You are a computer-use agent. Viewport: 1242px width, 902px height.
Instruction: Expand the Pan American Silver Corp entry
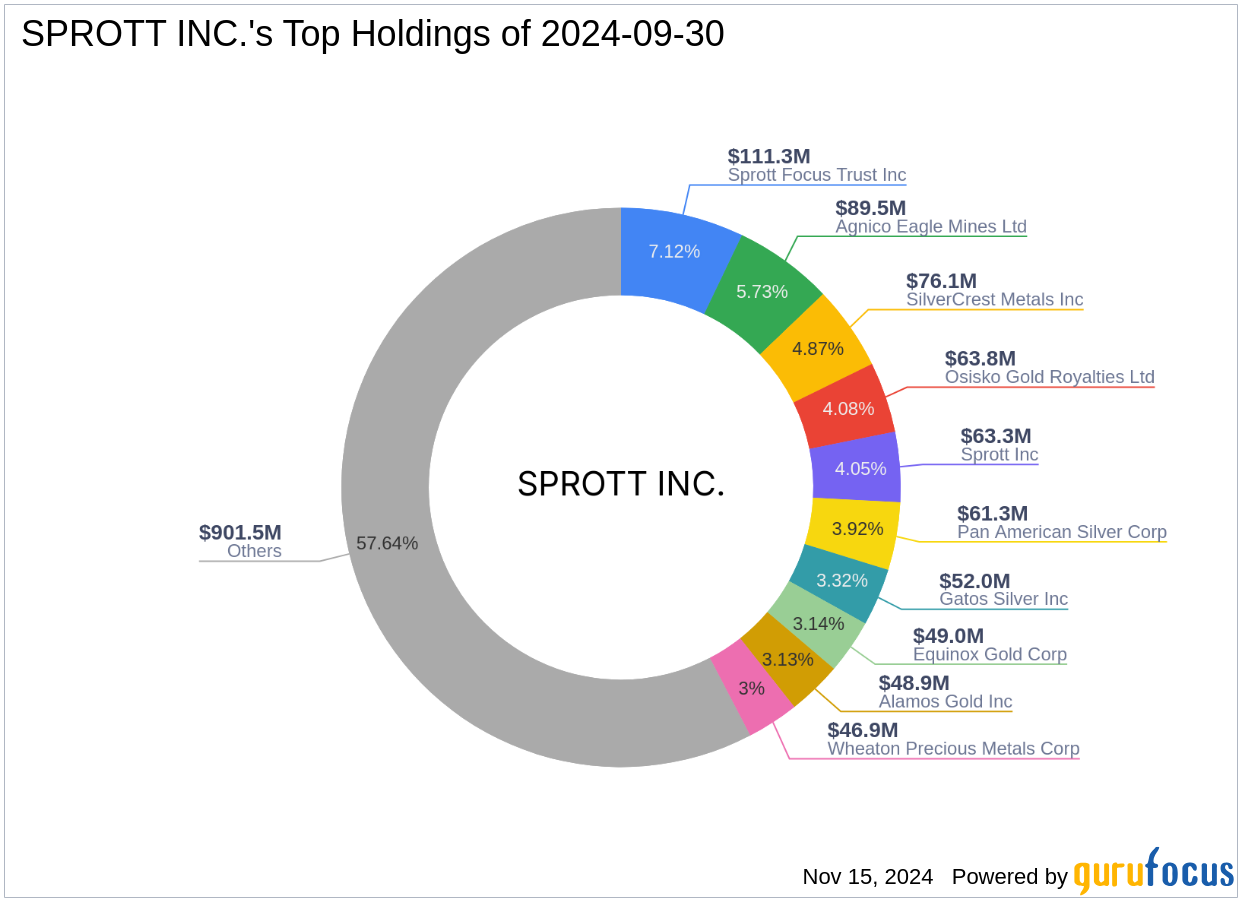coord(1062,532)
